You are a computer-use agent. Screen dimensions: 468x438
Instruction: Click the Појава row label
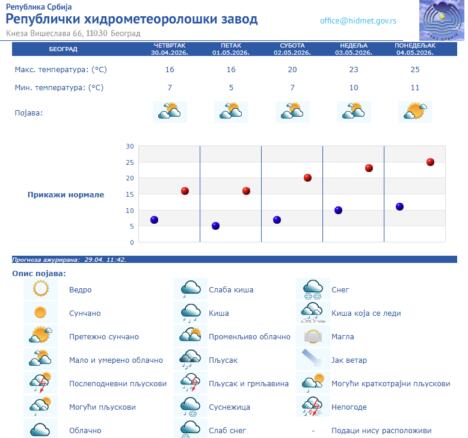29,113
